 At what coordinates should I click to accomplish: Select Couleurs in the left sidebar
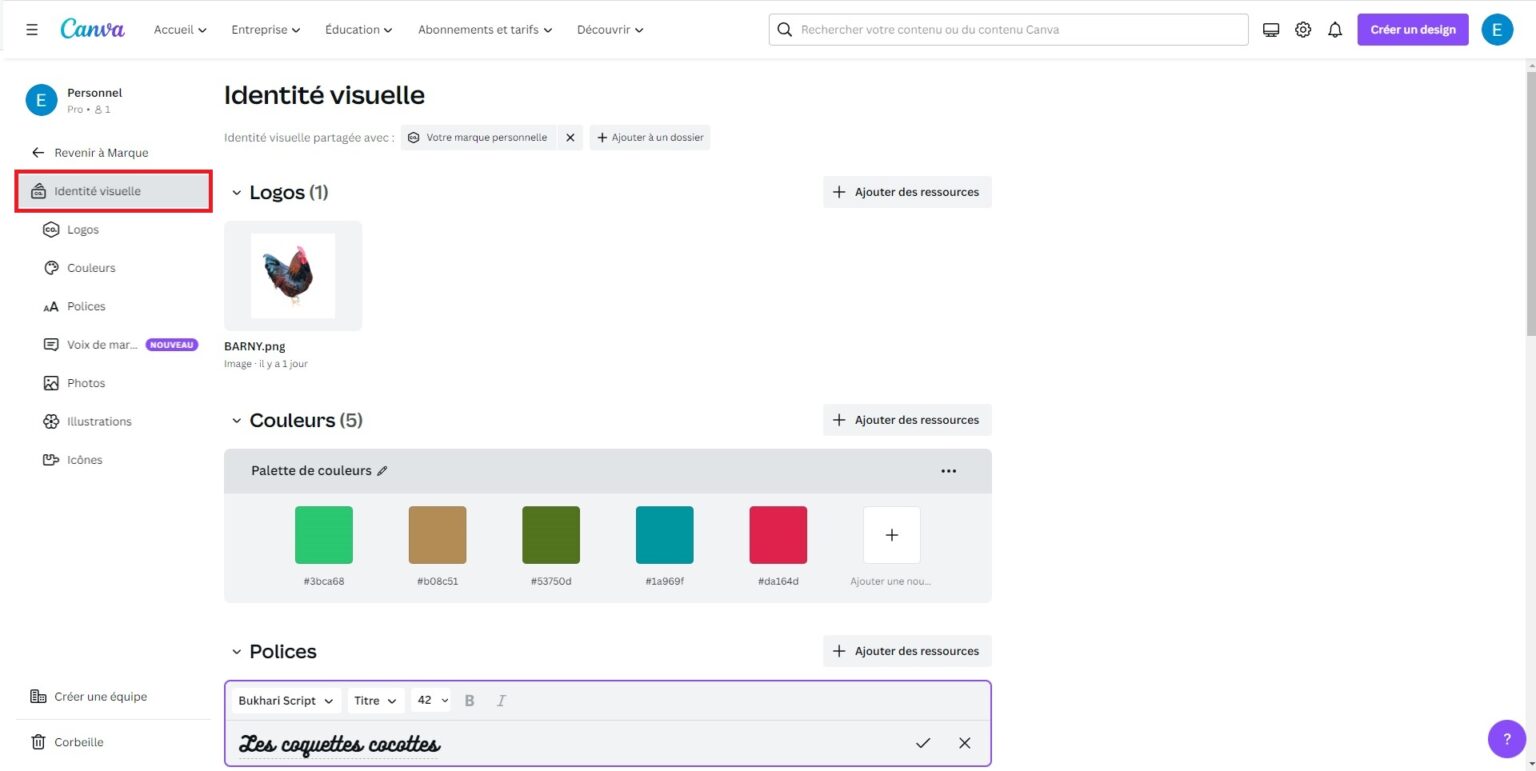point(93,267)
